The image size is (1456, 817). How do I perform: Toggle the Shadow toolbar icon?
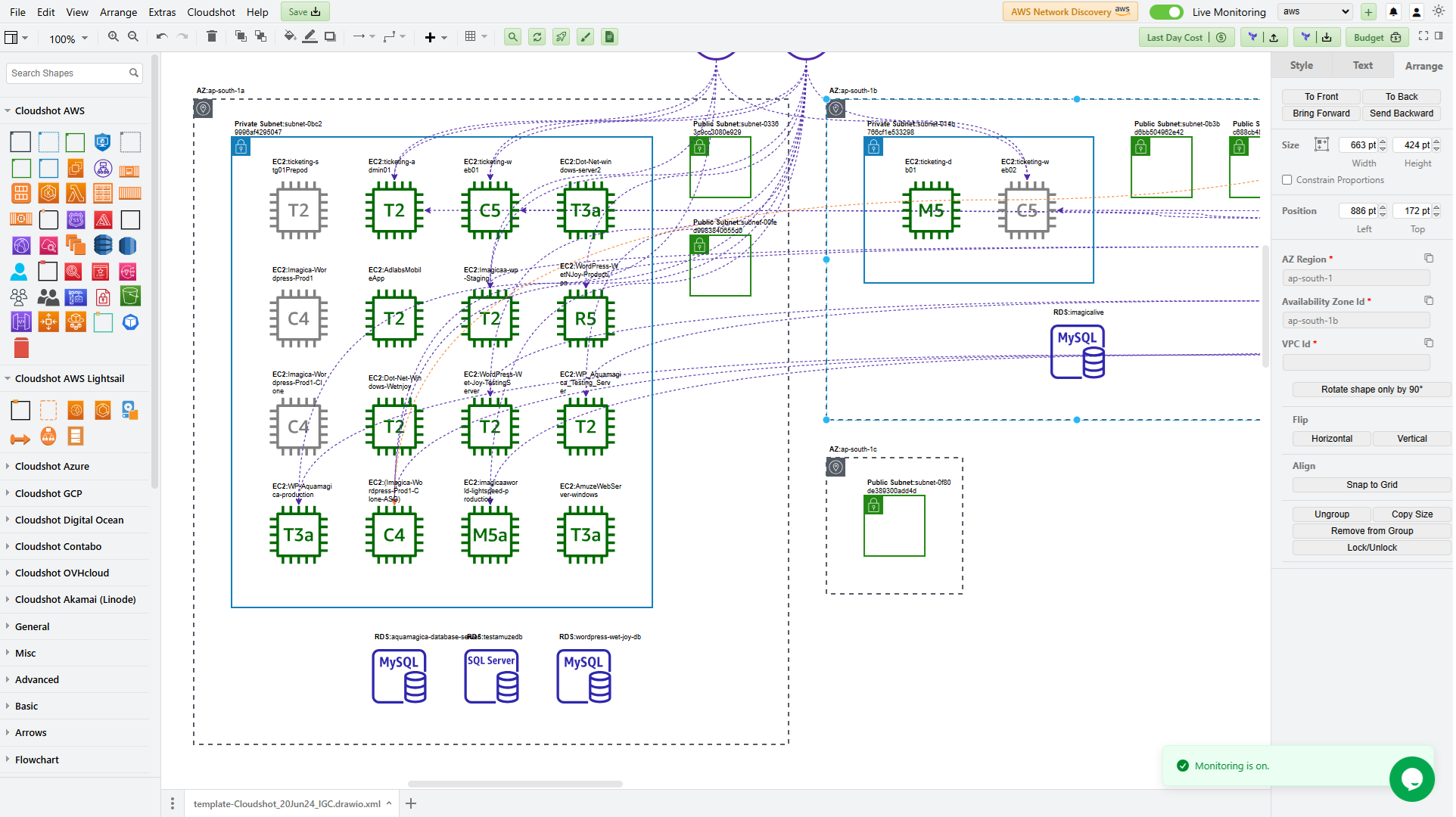coord(331,37)
